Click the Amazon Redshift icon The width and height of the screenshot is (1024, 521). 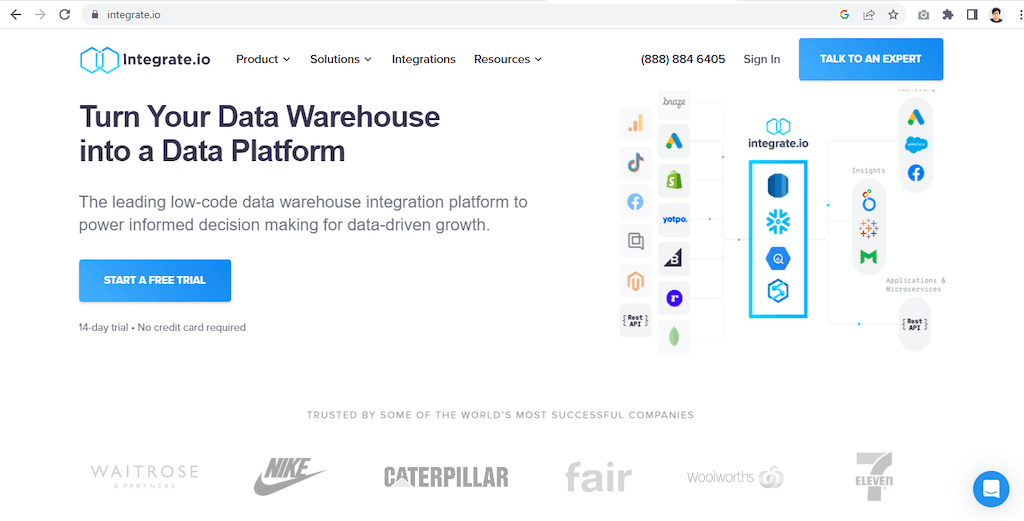[778, 185]
